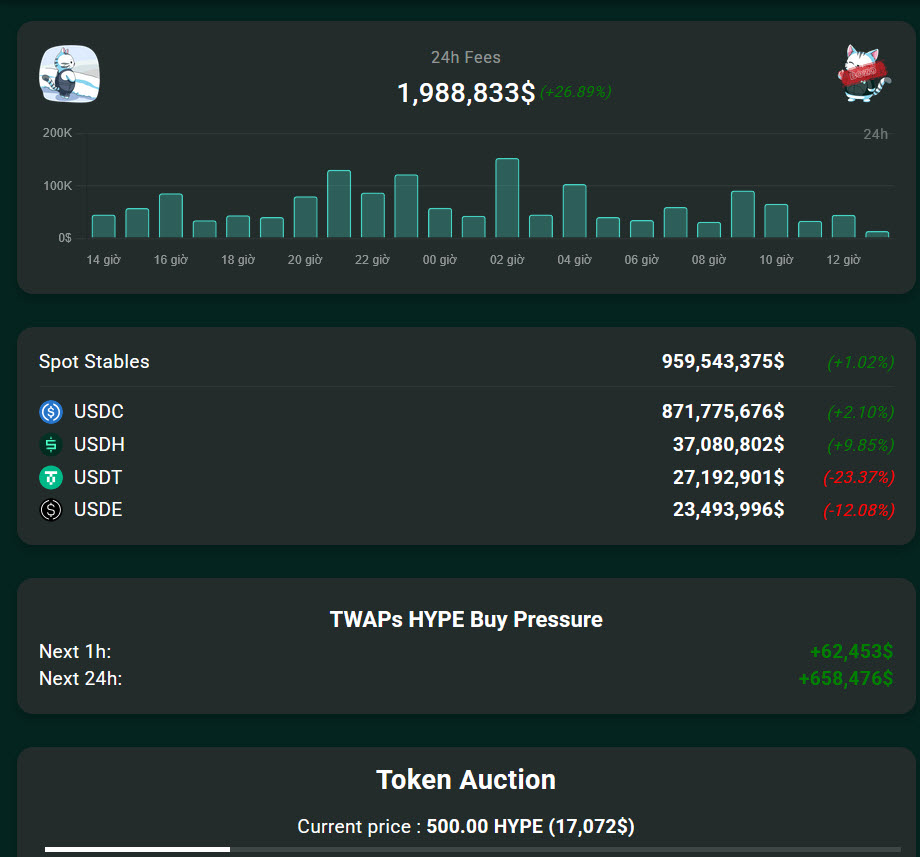Click the +26.89% fees change
The width and height of the screenshot is (920, 857).
(x=576, y=92)
